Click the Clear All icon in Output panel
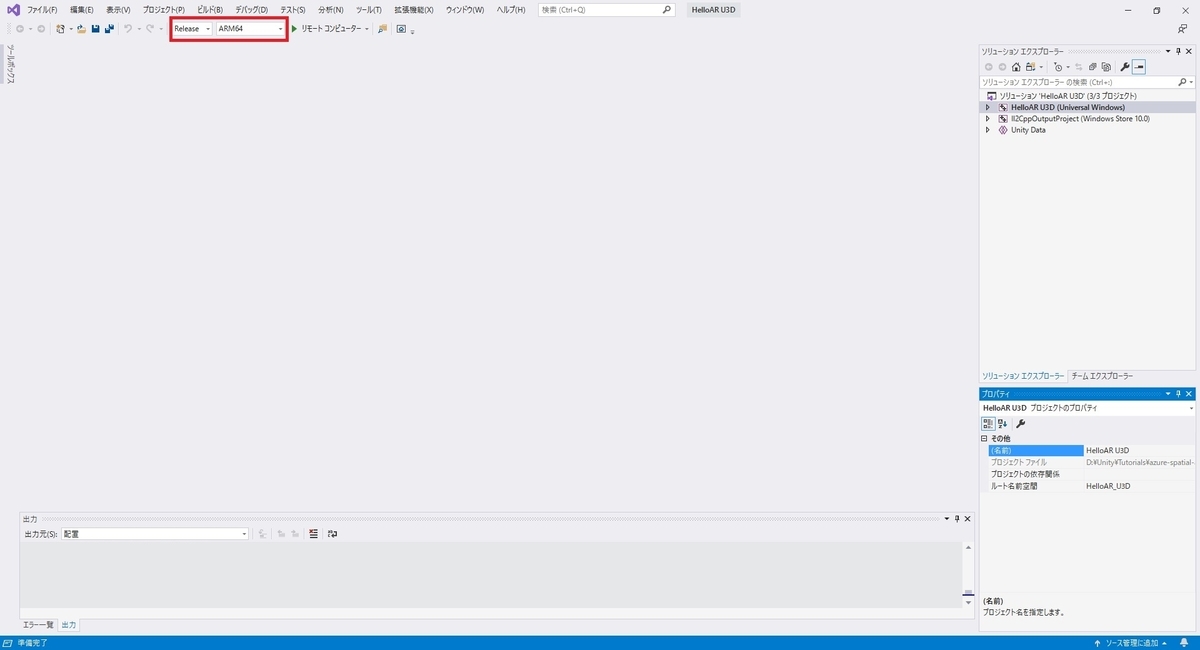This screenshot has height=650, width=1200. [x=313, y=534]
